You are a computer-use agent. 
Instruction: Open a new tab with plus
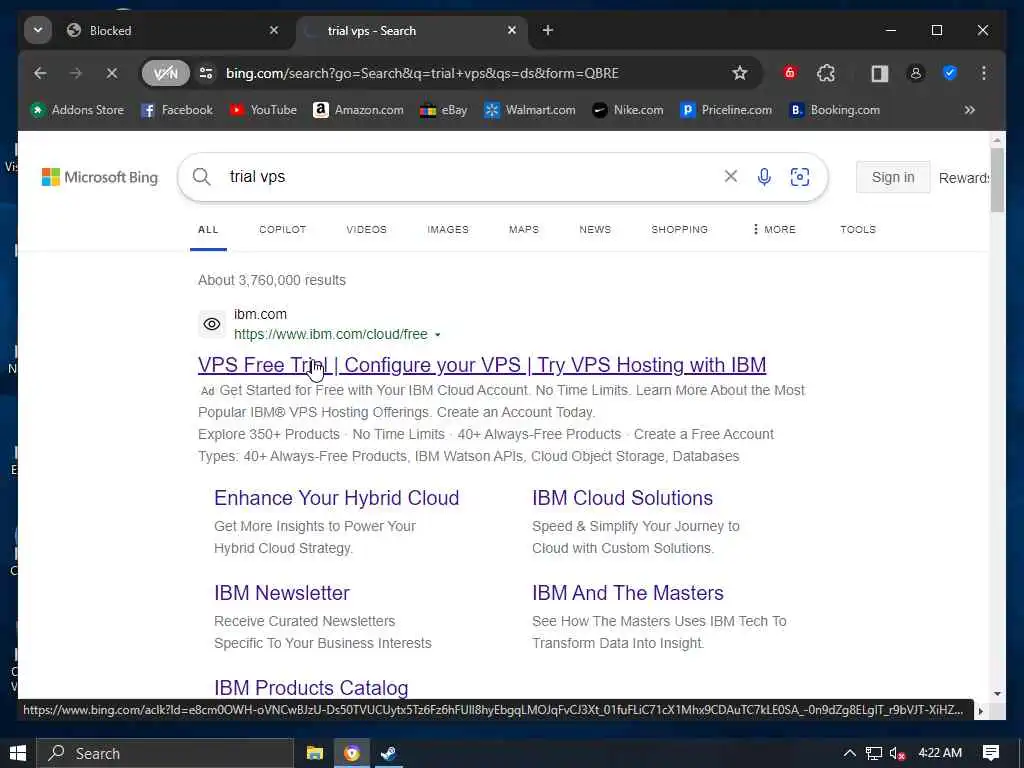pyautogui.click(x=548, y=30)
